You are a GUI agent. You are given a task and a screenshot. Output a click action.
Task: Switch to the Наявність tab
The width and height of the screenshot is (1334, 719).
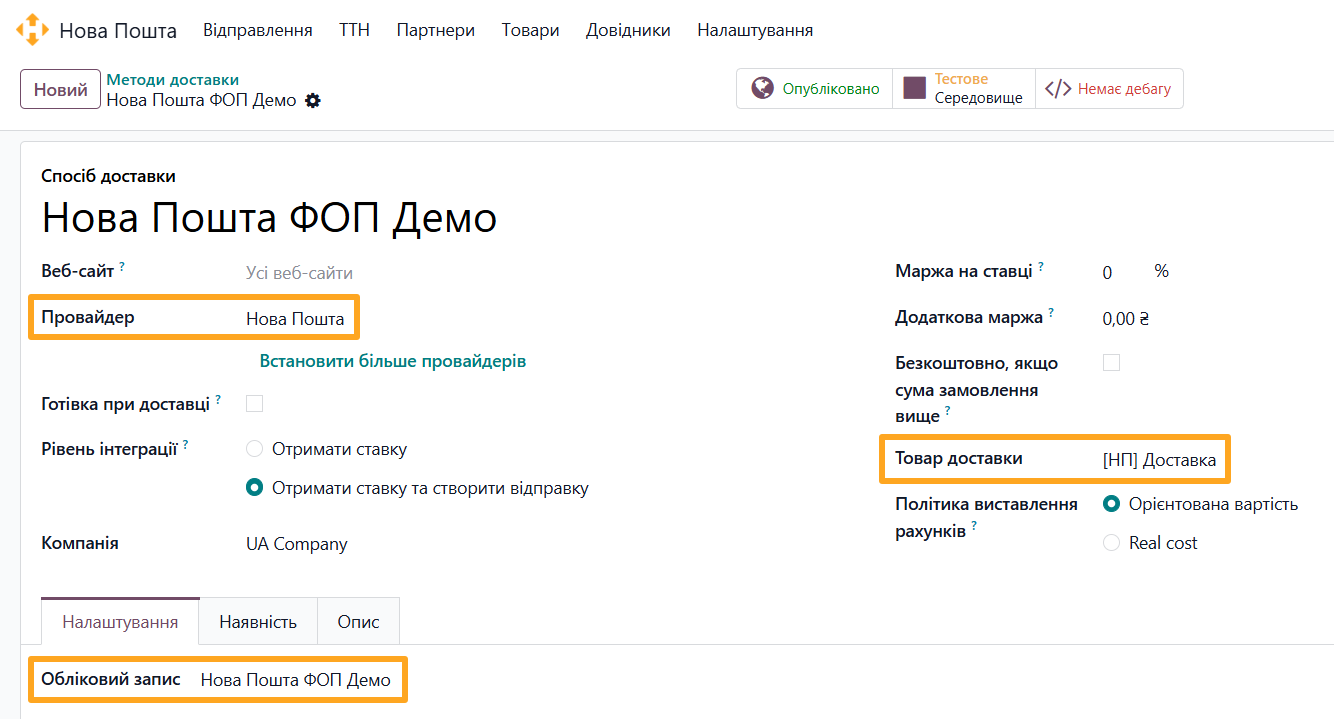coord(258,621)
